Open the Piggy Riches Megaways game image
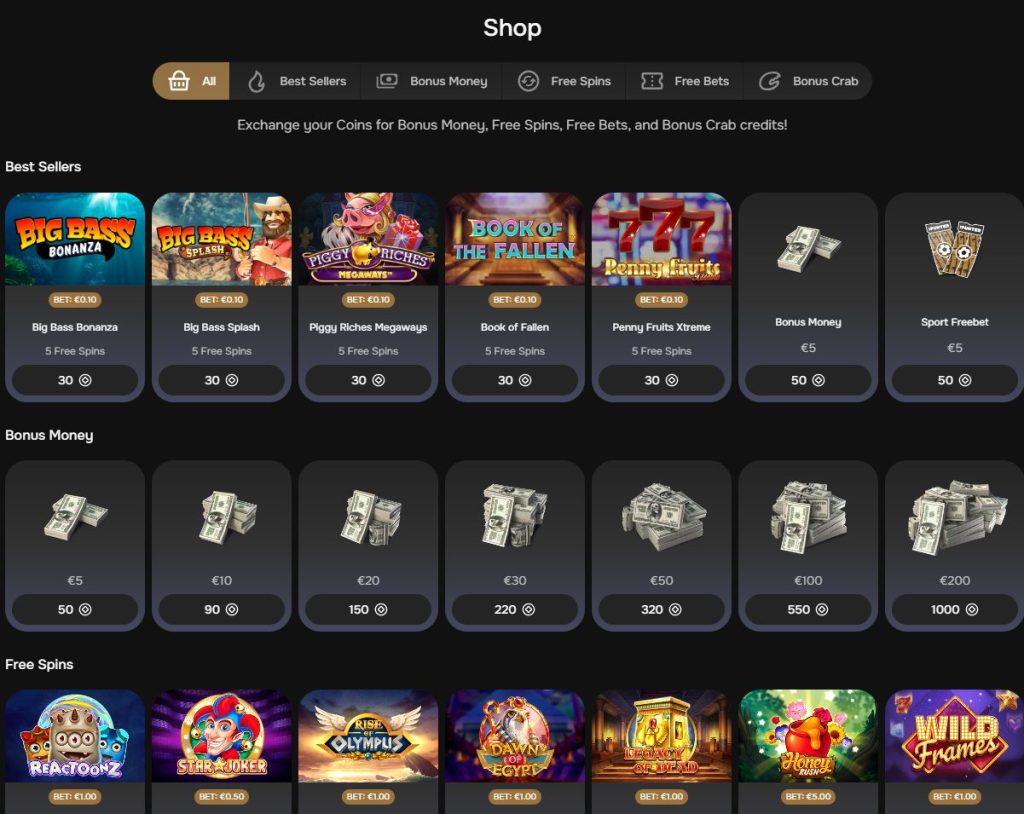The image size is (1024, 814). 368,239
